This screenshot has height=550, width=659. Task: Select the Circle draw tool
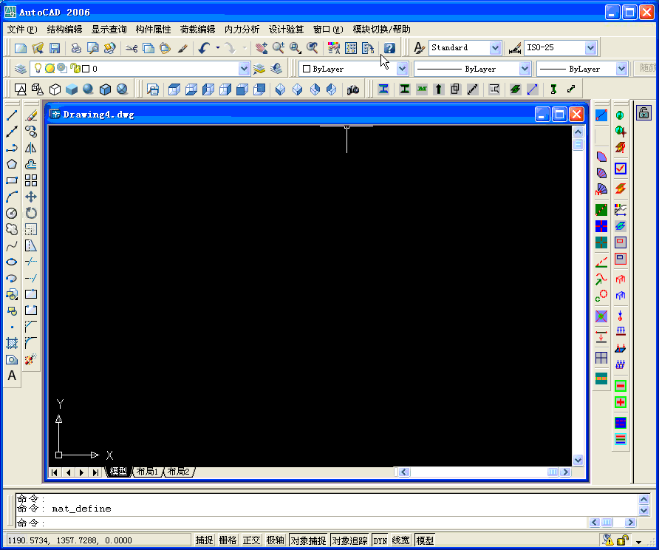12,213
